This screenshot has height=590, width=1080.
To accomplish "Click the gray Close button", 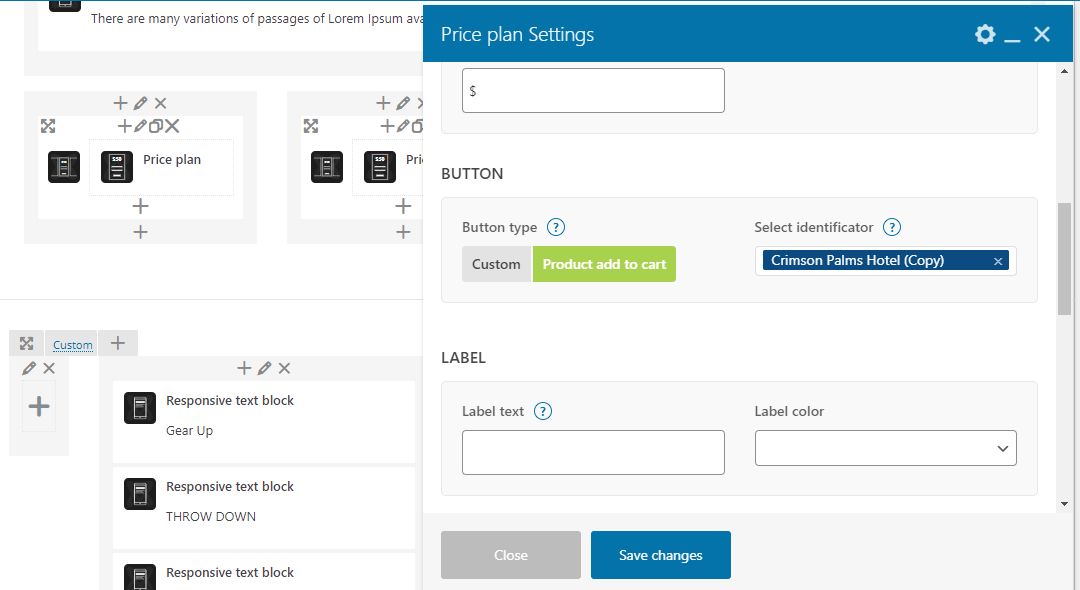I will pos(510,555).
